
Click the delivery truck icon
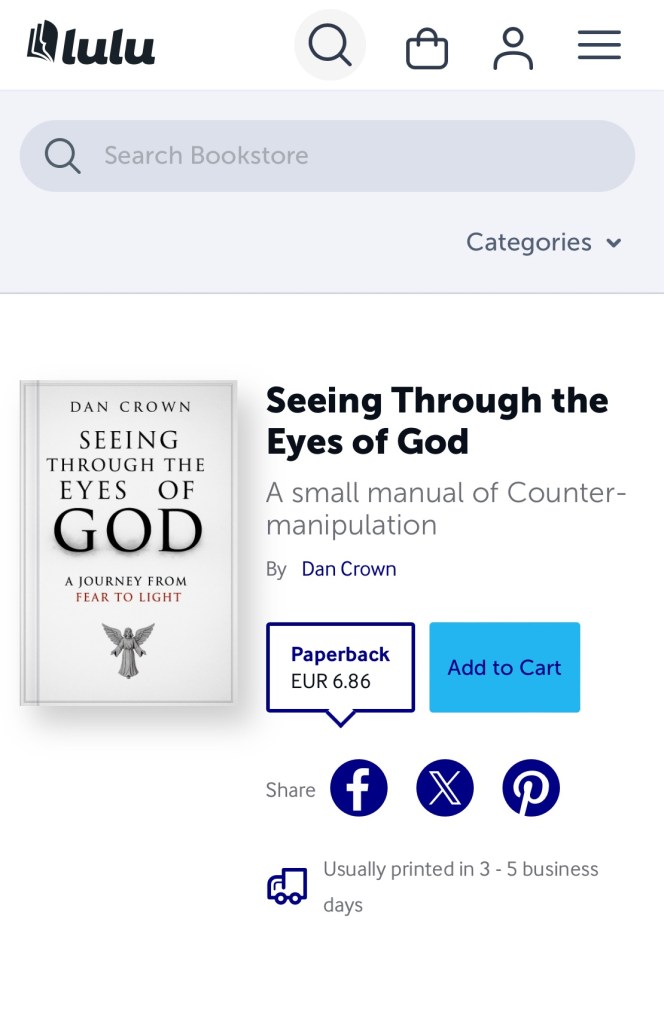(x=287, y=886)
